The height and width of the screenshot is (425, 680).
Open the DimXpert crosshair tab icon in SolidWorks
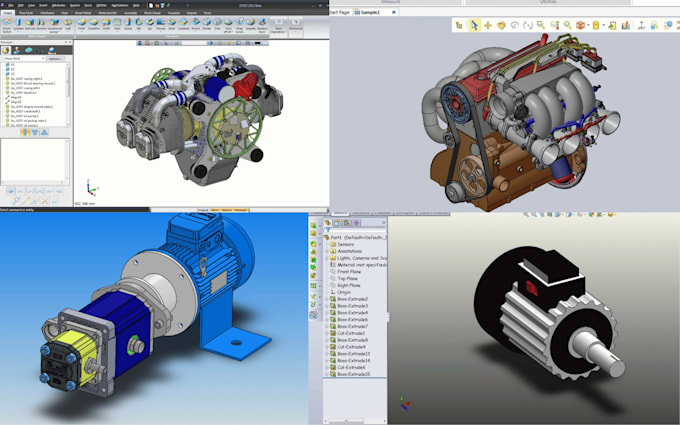356,223
